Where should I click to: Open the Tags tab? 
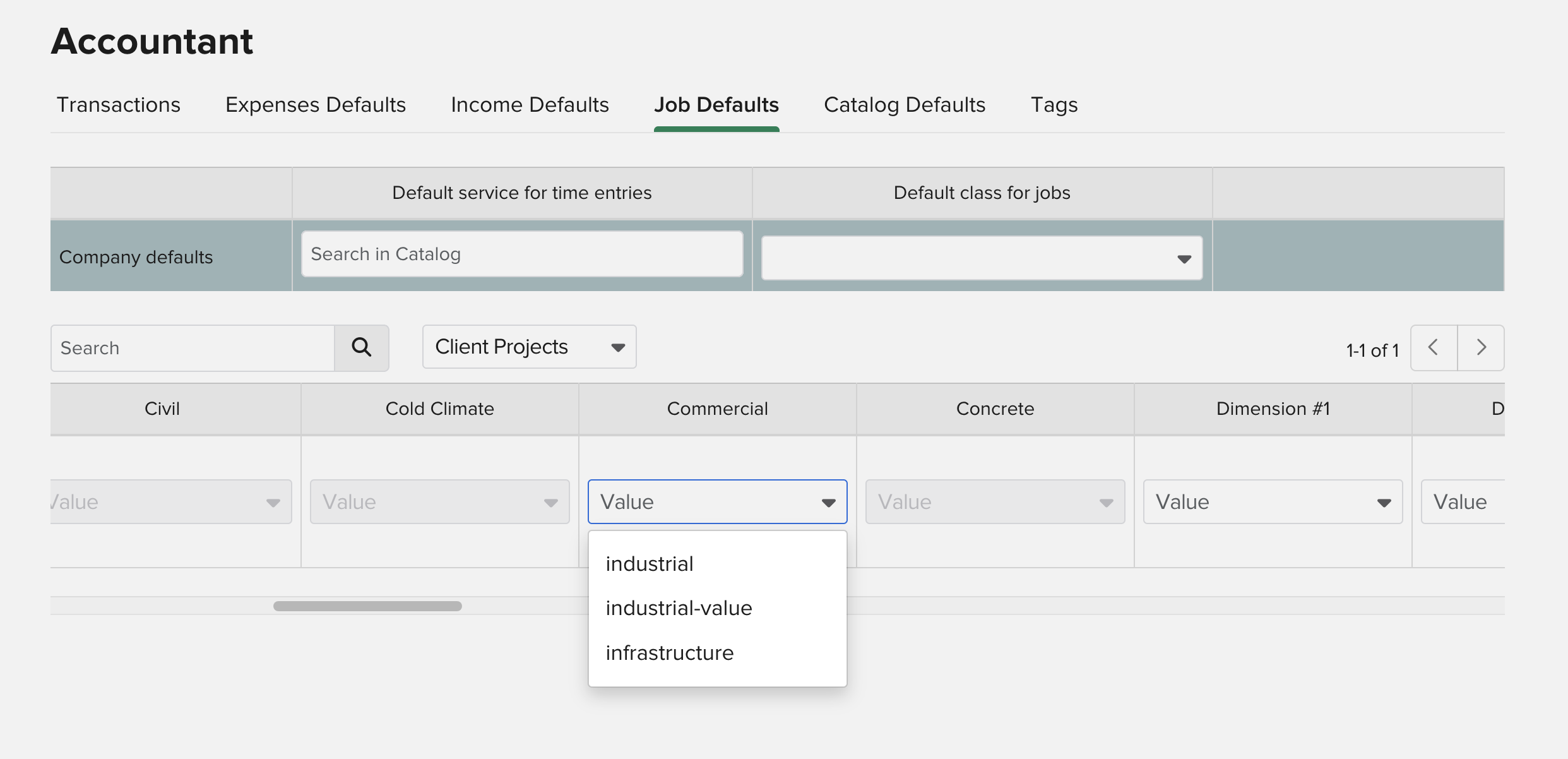click(x=1054, y=105)
